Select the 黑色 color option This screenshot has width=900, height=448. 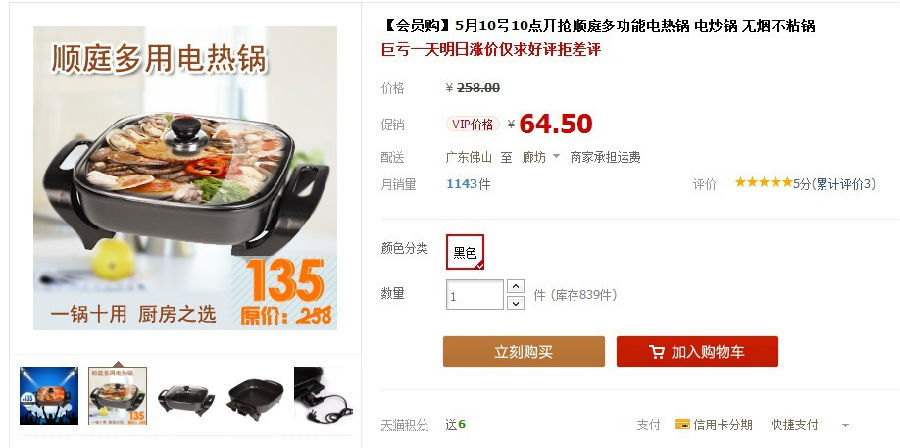point(465,252)
